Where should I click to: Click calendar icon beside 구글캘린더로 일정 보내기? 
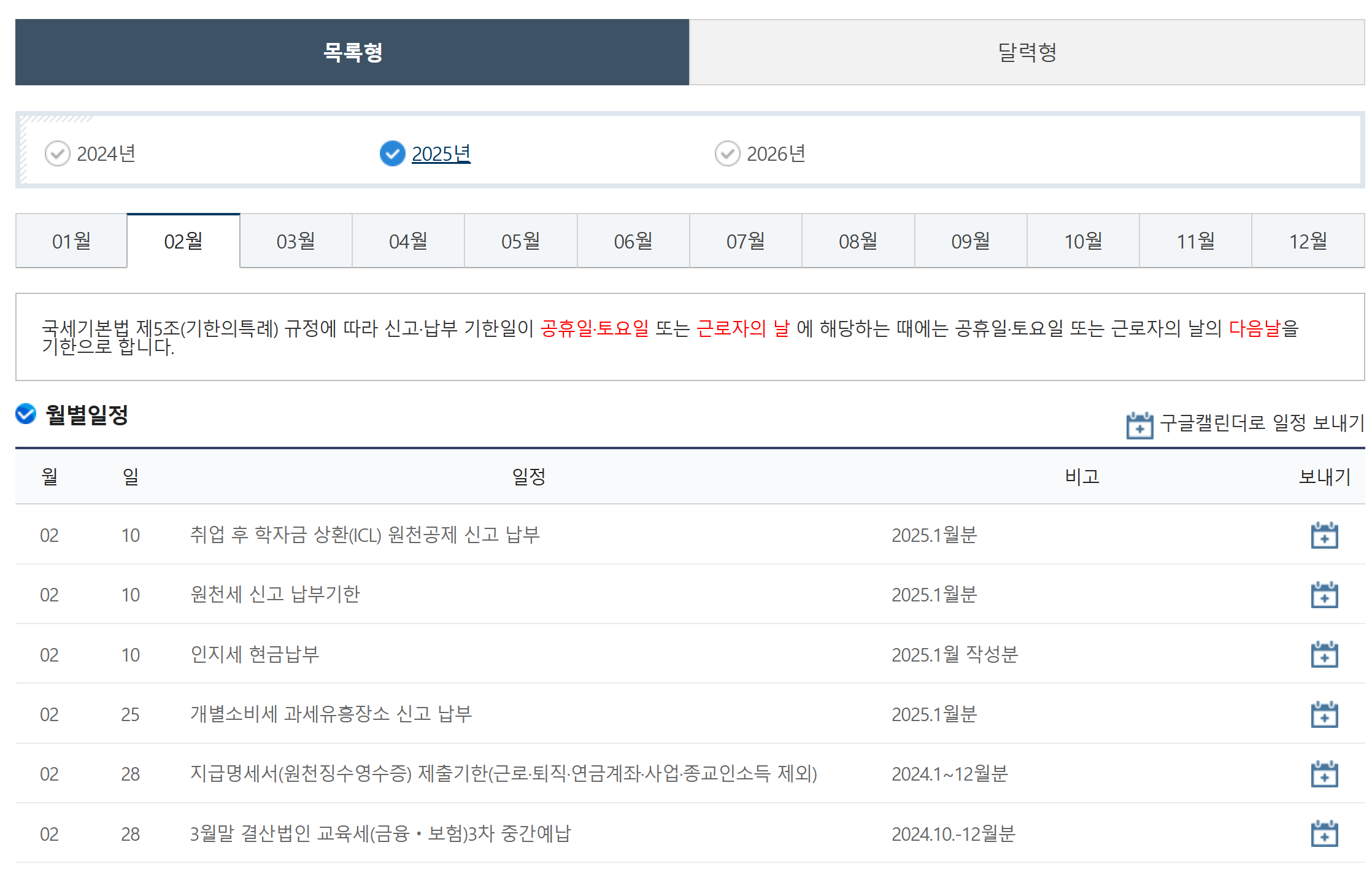coord(1139,425)
